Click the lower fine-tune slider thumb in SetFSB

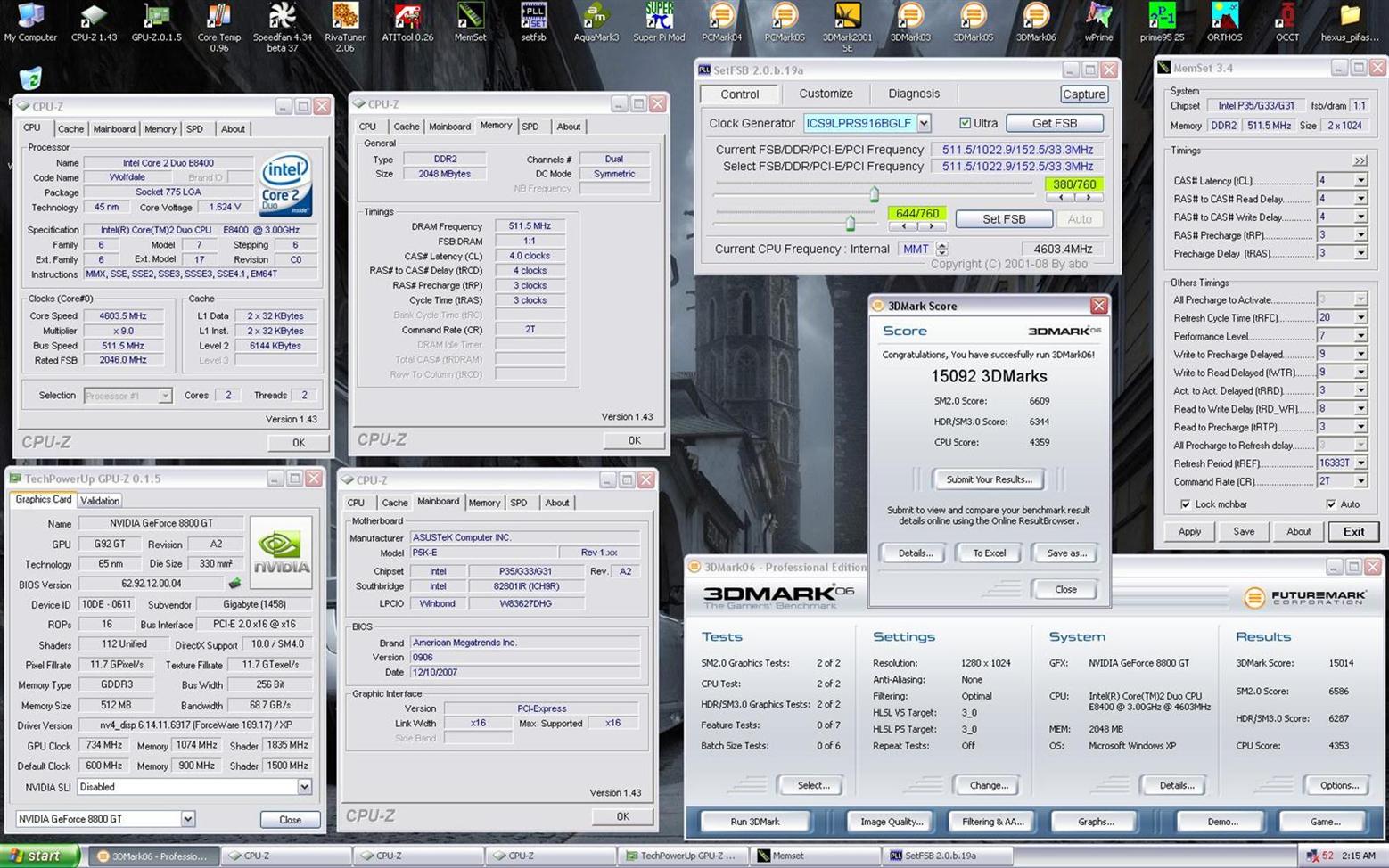(x=850, y=222)
